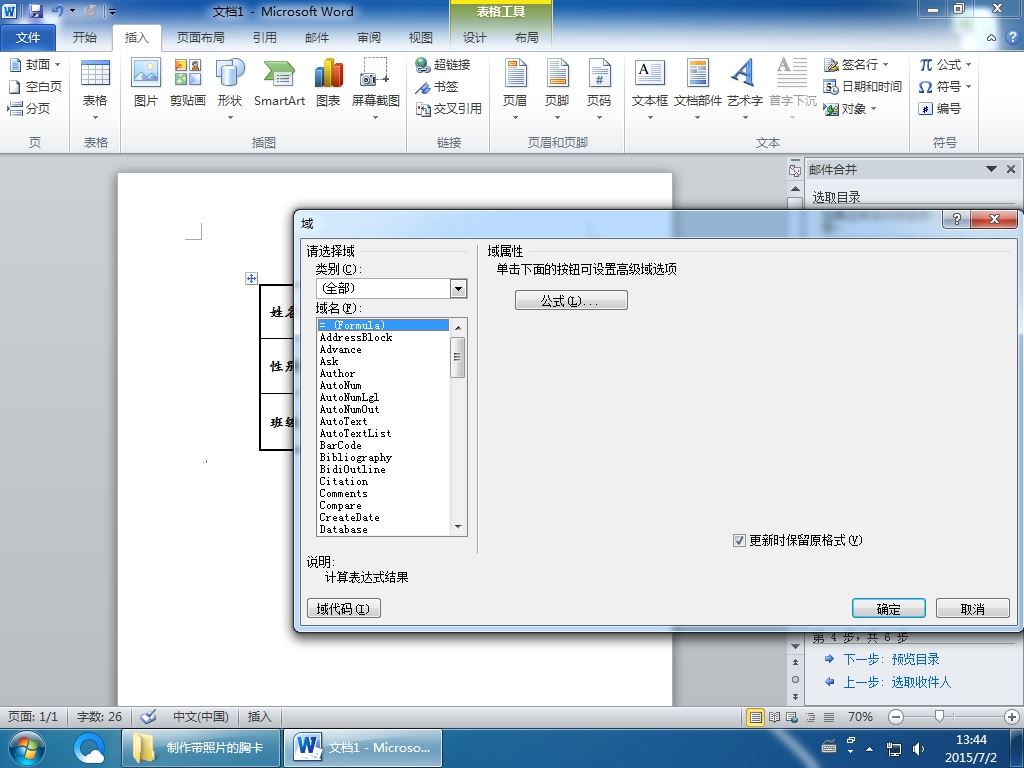Insert a 编号 number symbol
1024x768 pixels.
pyautogui.click(x=940, y=108)
